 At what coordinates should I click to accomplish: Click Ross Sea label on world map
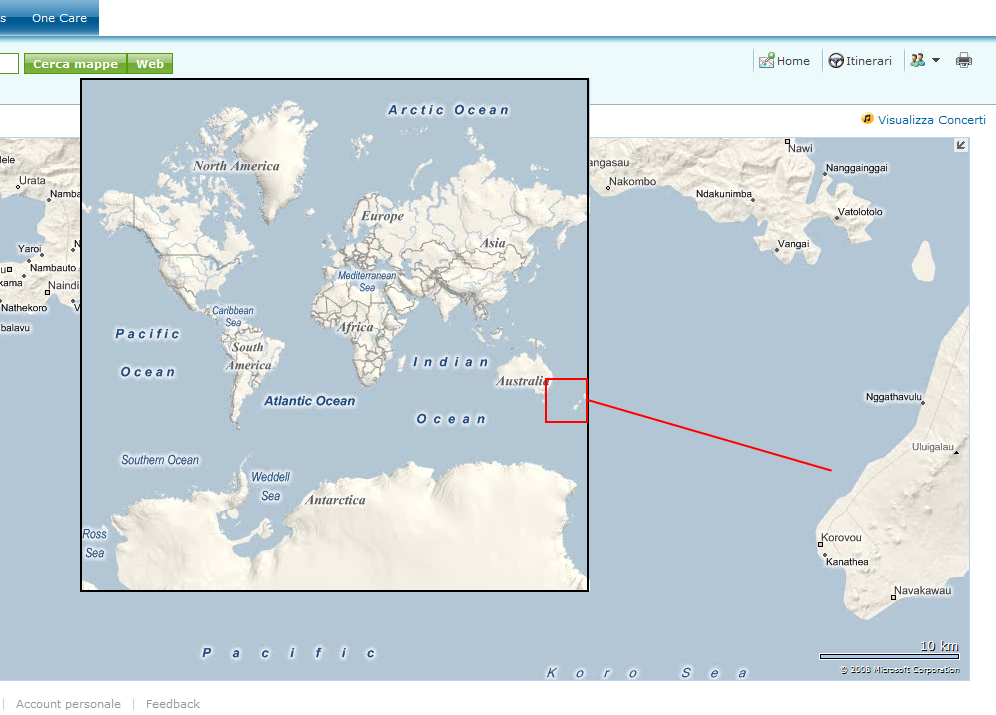click(x=95, y=543)
